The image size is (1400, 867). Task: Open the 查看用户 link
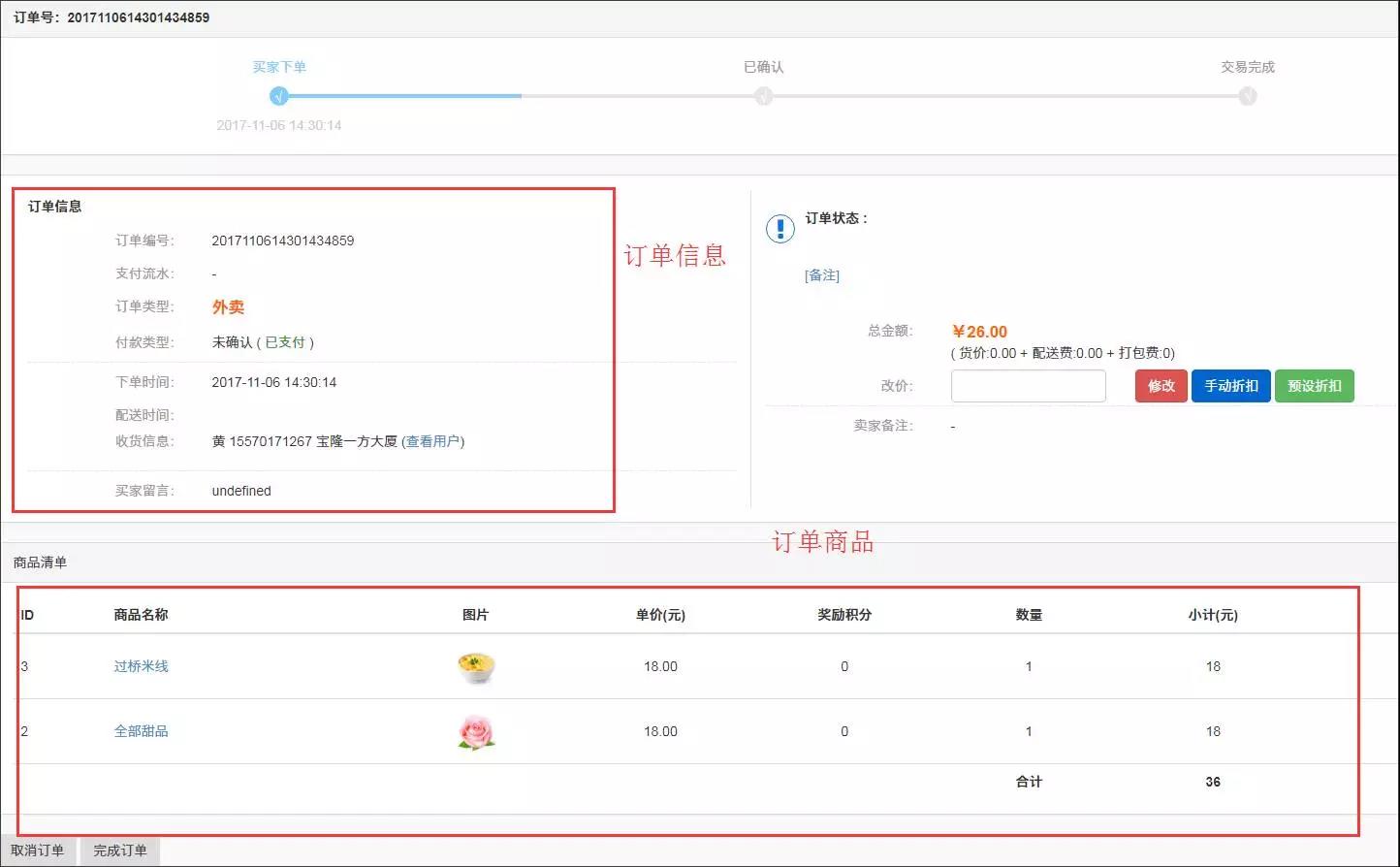coord(432,441)
